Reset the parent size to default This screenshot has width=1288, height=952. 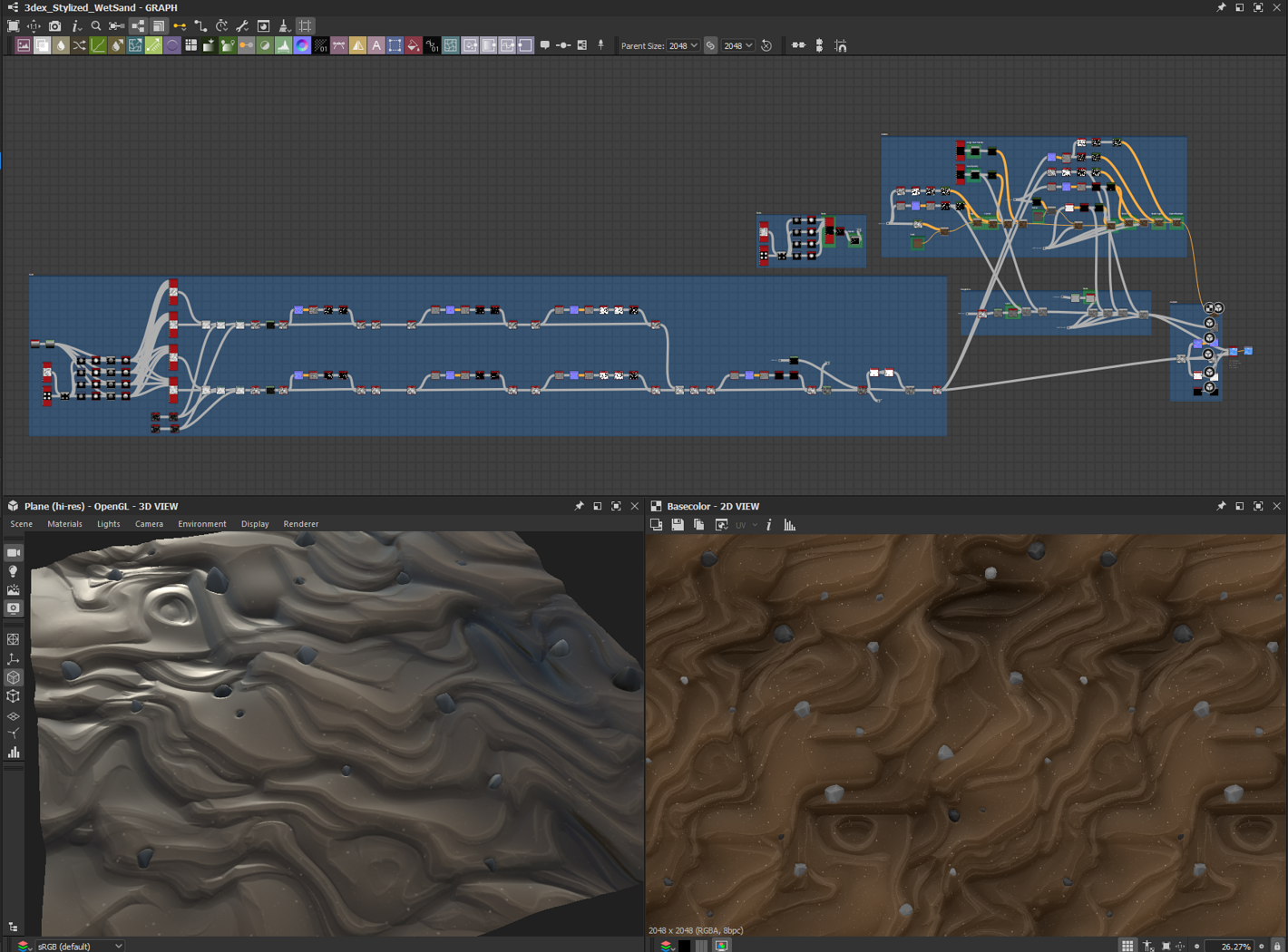(766, 45)
